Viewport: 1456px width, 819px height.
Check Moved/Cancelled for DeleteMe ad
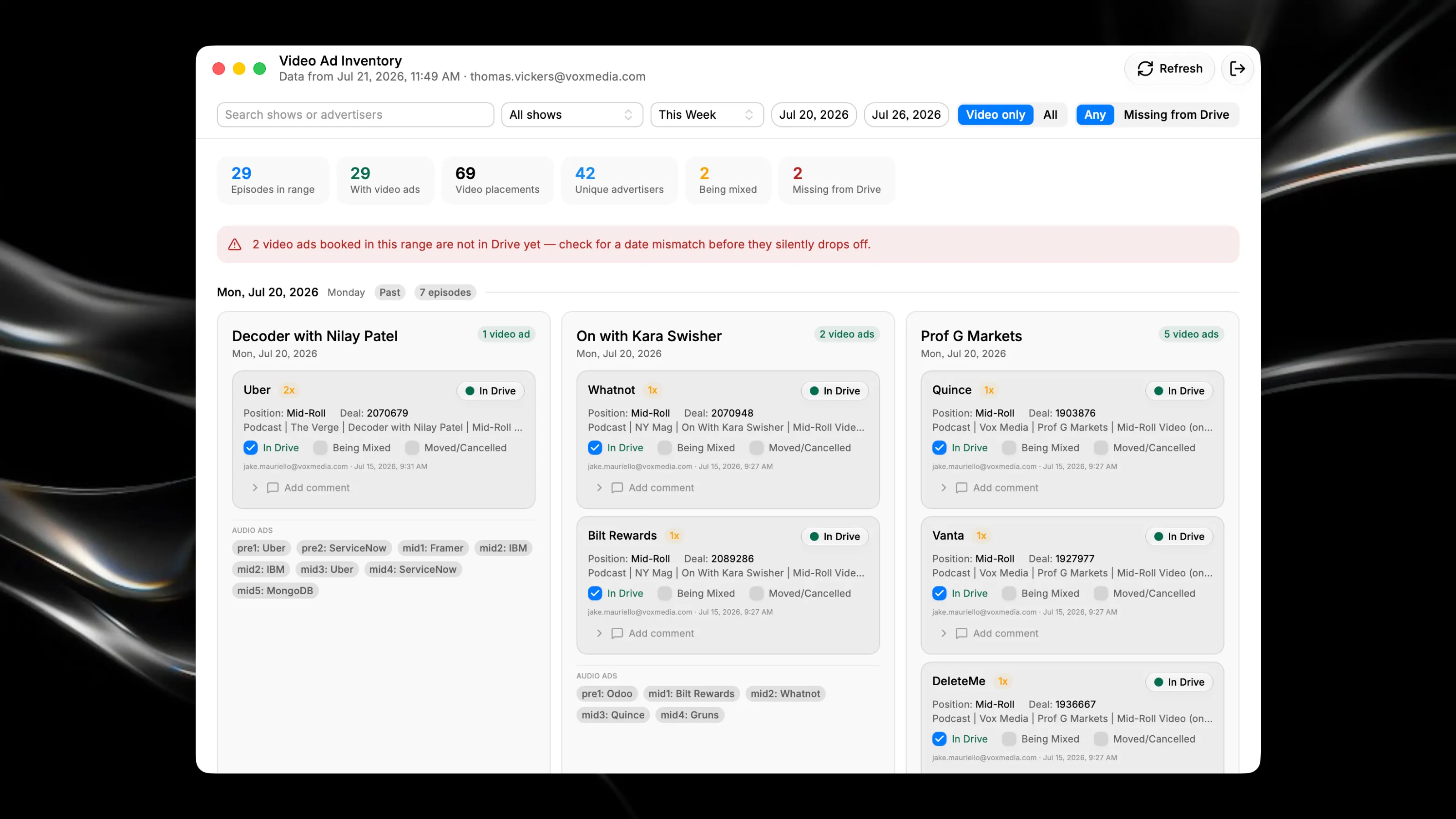click(1101, 739)
